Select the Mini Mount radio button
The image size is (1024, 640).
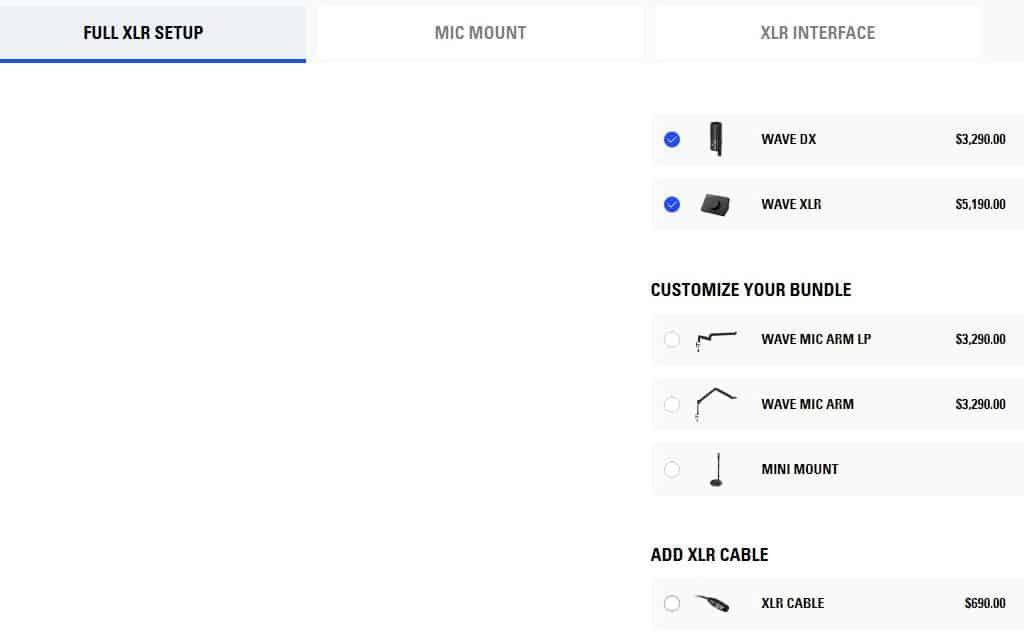pyautogui.click(x=672, y=469)
